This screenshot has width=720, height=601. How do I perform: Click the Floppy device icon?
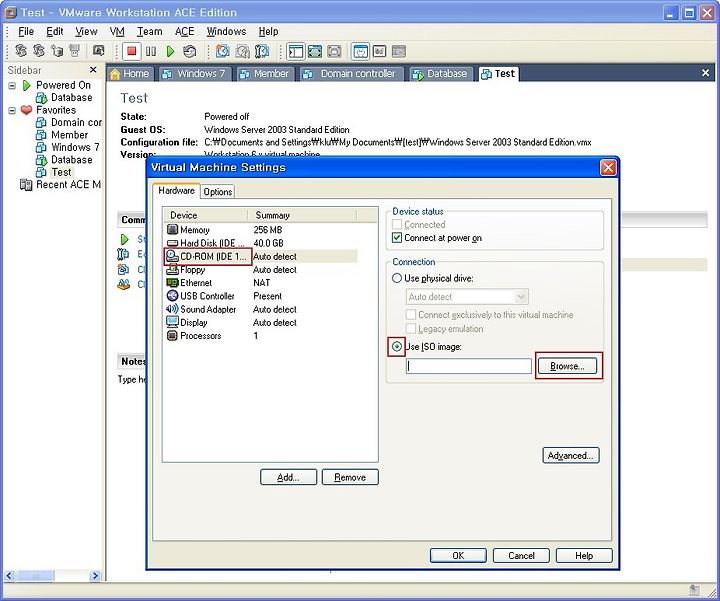173,270
